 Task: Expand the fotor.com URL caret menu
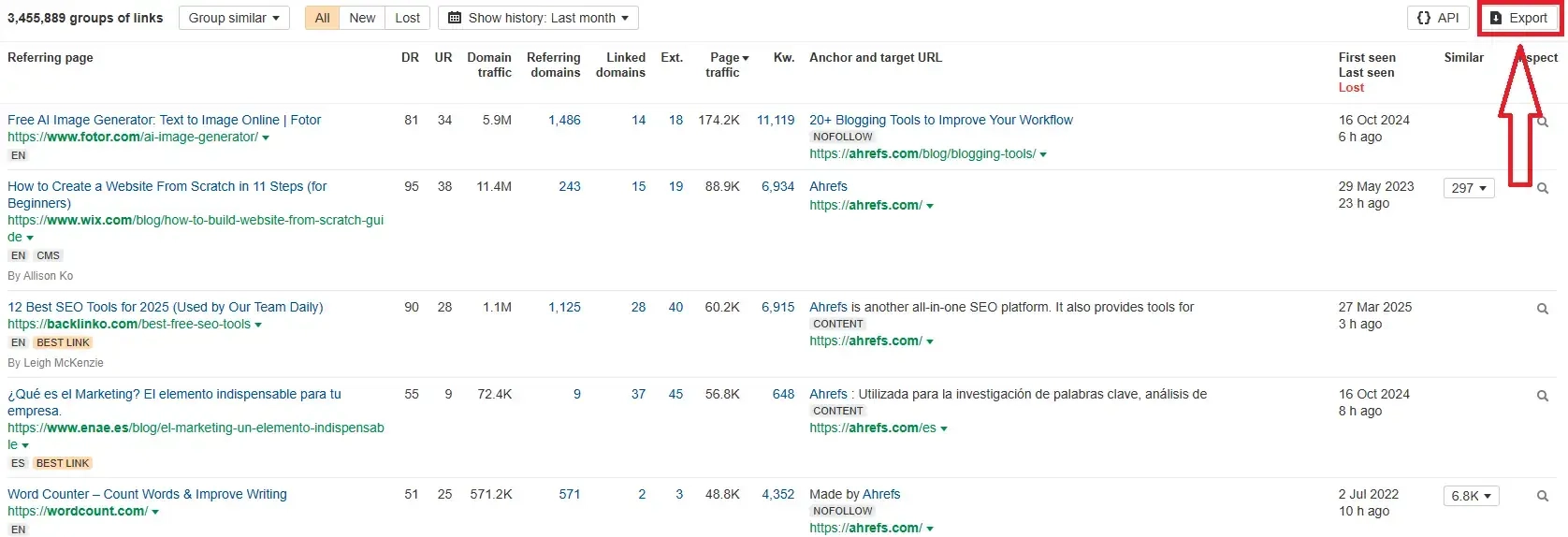coord(266,138)
